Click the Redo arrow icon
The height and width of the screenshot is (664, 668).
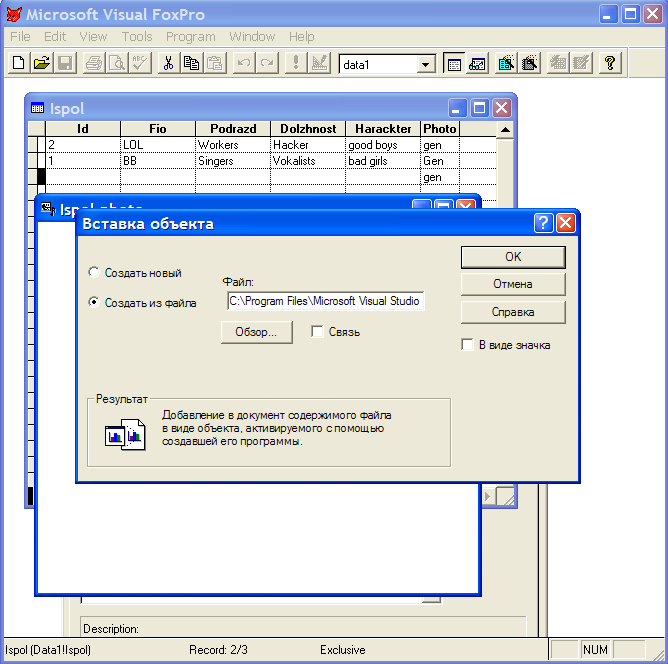pos(267,63)
